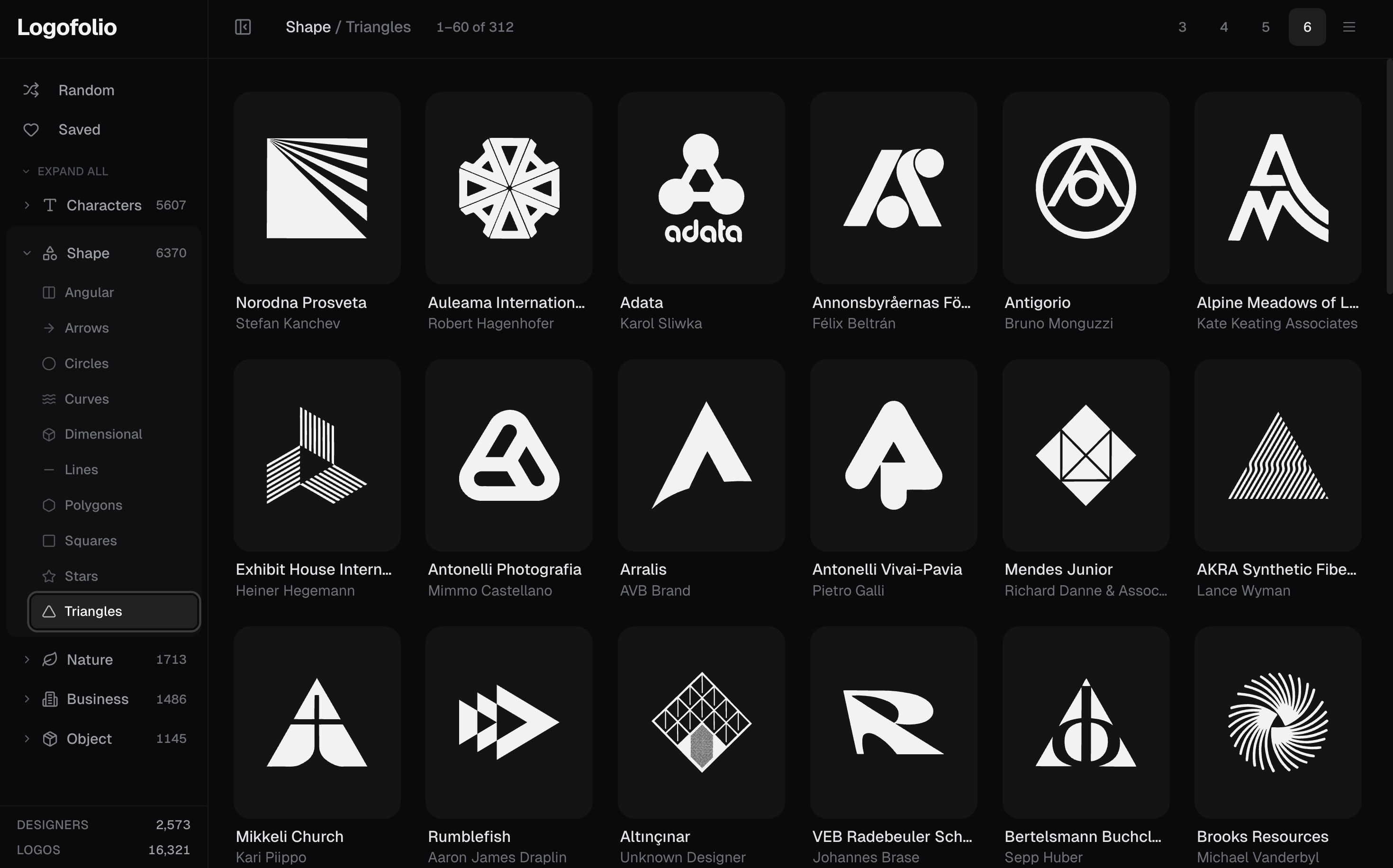The height and width of the screenshot is (868, 1393).
Task: Click the EXPAND ALL button
Action: tap(72, 172)
